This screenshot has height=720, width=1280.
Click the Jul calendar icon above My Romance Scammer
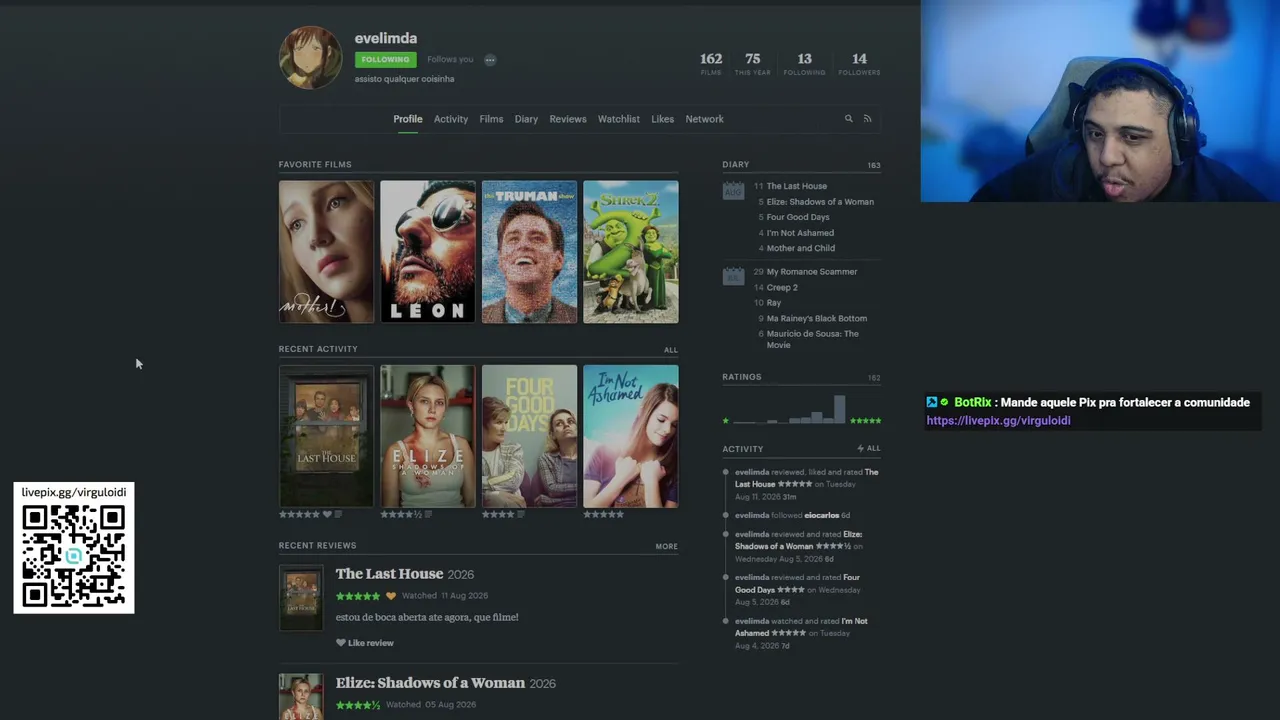(x=733, y=275)
